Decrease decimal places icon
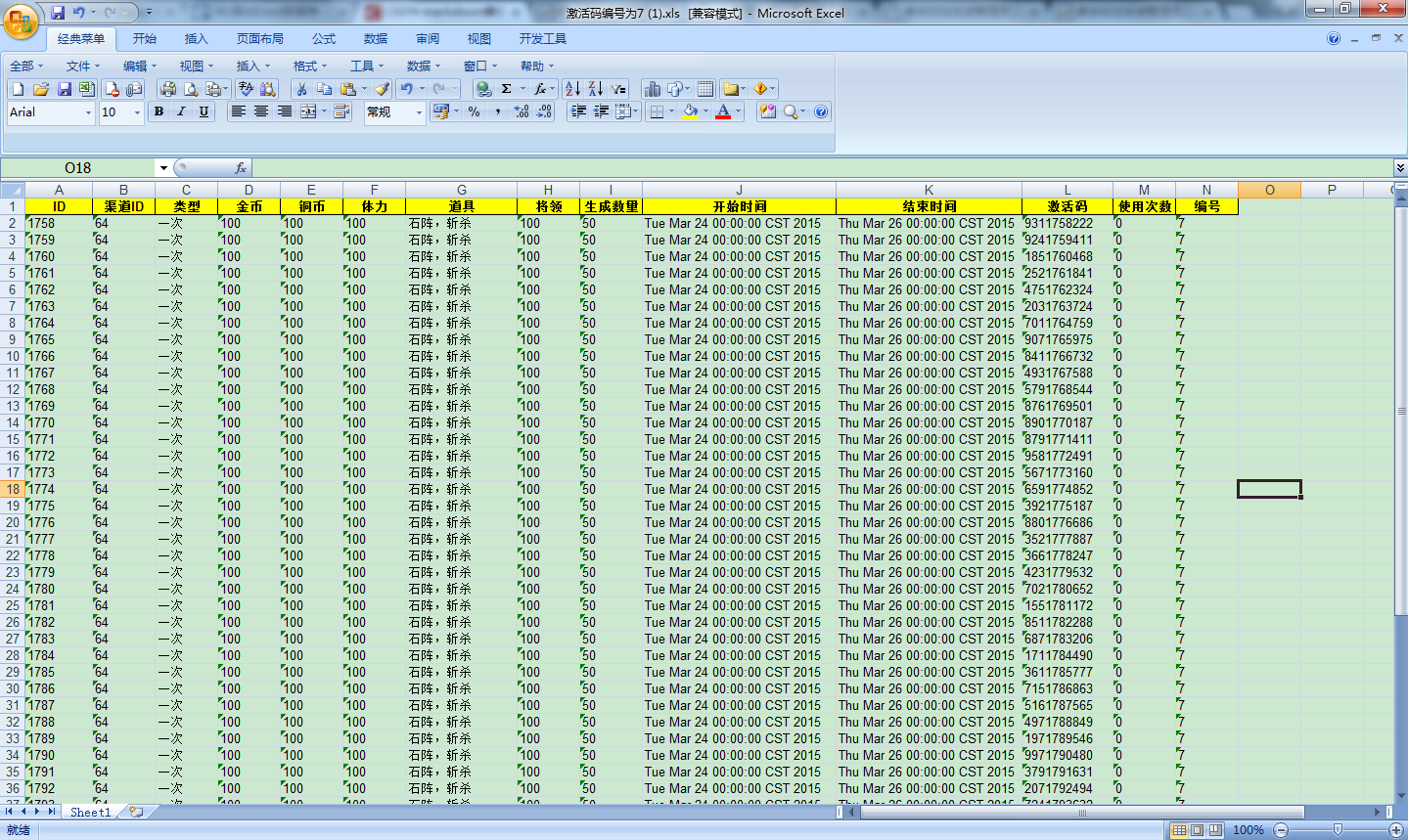This screenshot has width=1408, height=840. tap(545, 112)
